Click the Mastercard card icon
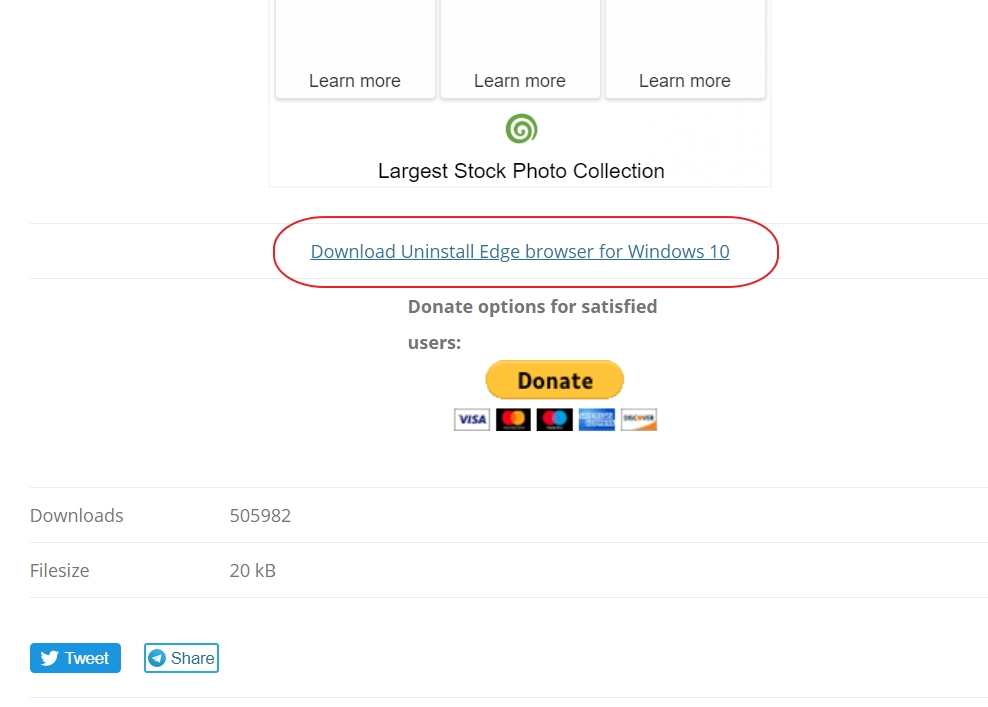This screenshot has height=707, width=988. click(x=513, y=420)
